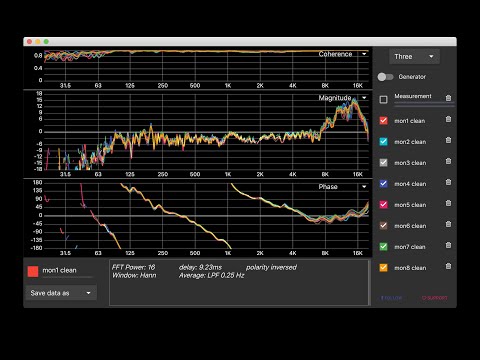Viewport: 480px width, 360px height.
Task: Click the Generator label
Action: point(412,77)
